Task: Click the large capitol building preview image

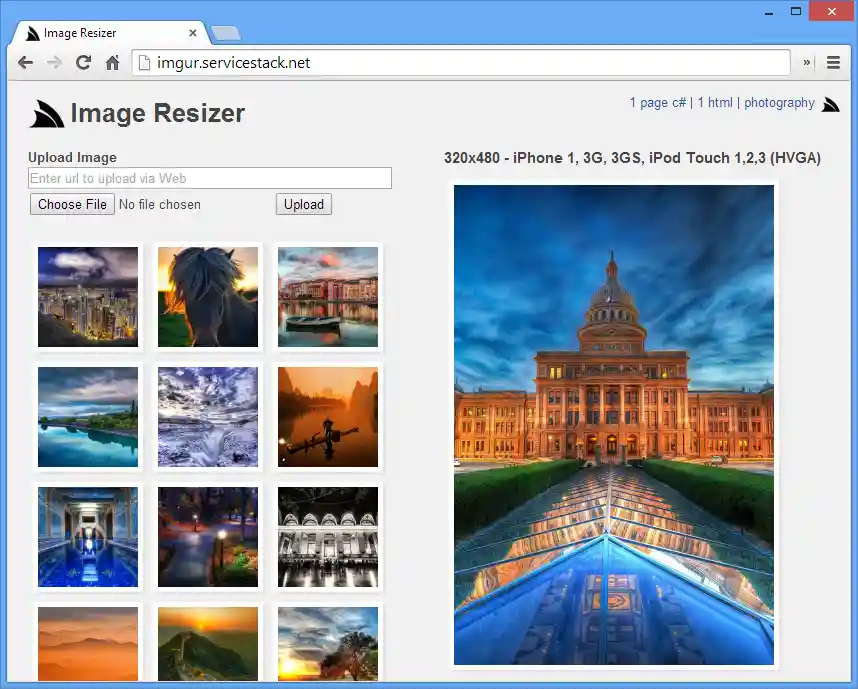Action: [614, 425]
